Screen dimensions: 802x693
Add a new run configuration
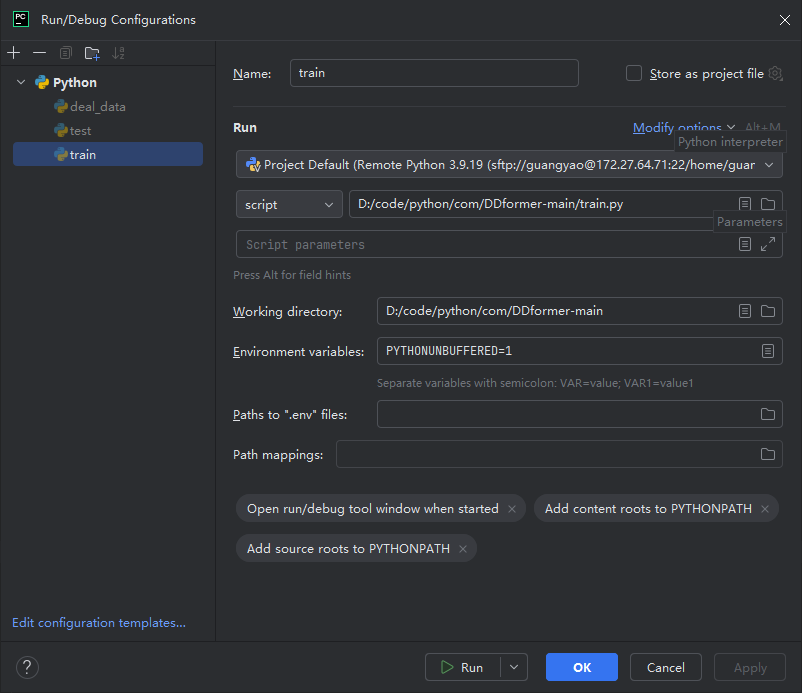(x=13, y=52)
